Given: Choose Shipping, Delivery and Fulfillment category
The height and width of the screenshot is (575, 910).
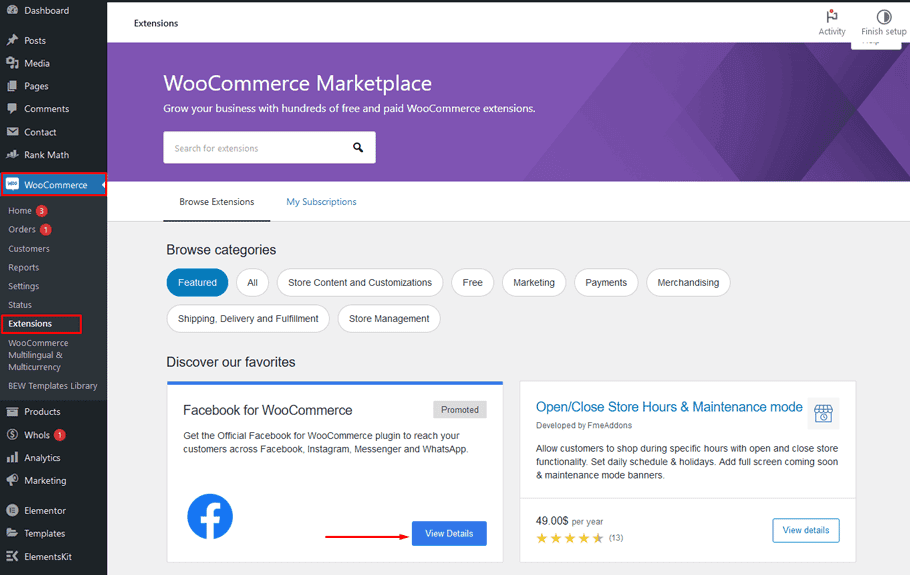Looking at the screenshot, I should pyautogui.click(x=248, y=319).
